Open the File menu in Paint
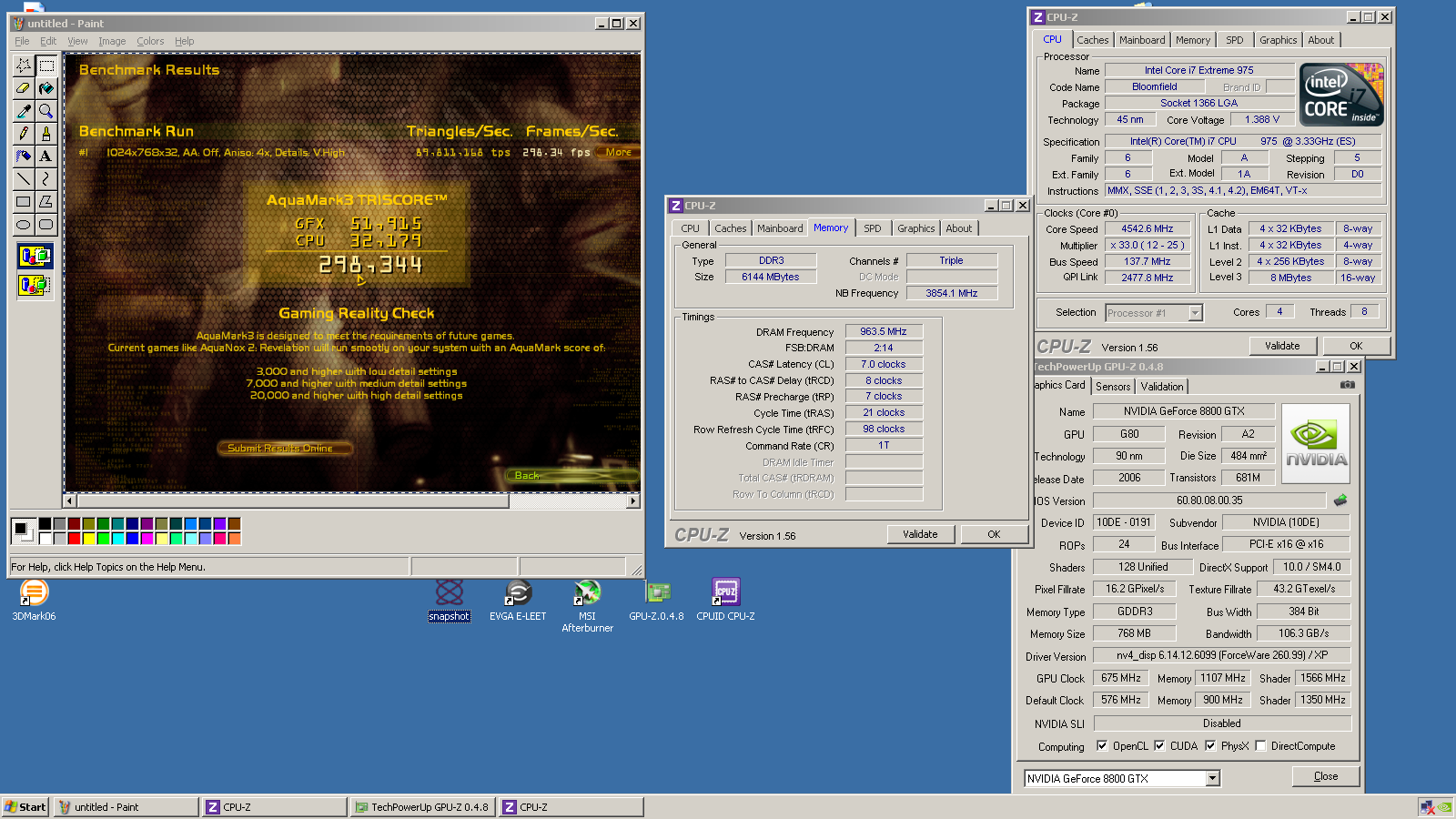The width and height of the screenshot is (1456, 819). tap(22, 41)
